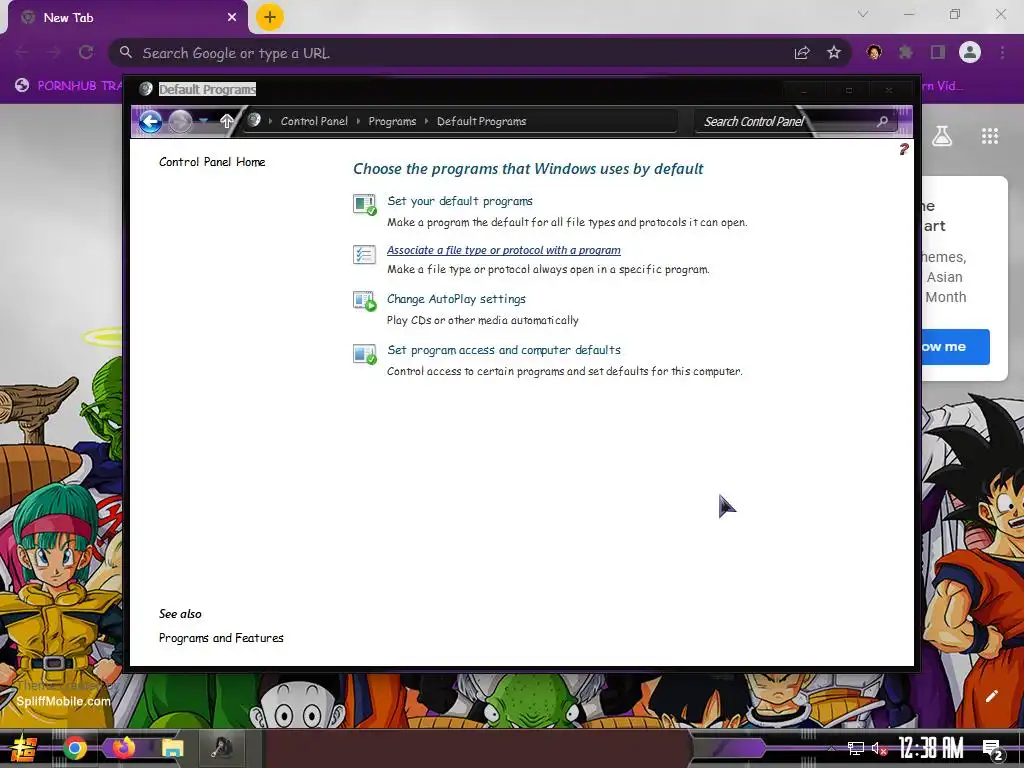The height and width of the screenshot is (768, 1024).
Task: Click the Programs breadcrumb segment
Action: (x=392, y=121)
